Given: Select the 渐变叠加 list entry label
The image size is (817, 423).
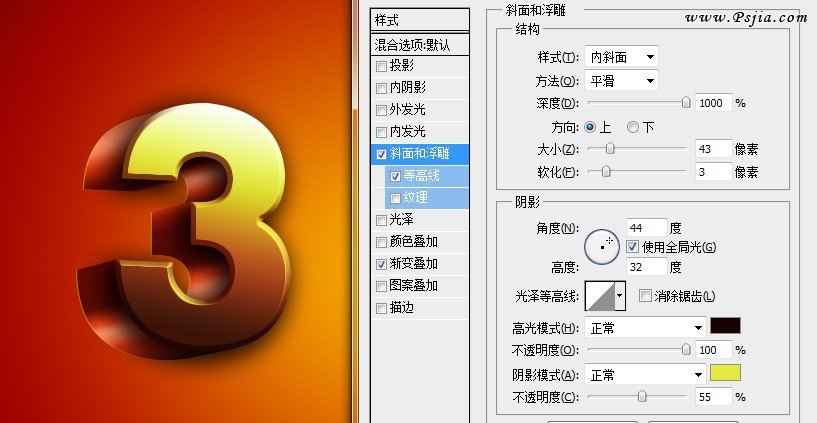Looking at the screenshot, I should point(413,264).
